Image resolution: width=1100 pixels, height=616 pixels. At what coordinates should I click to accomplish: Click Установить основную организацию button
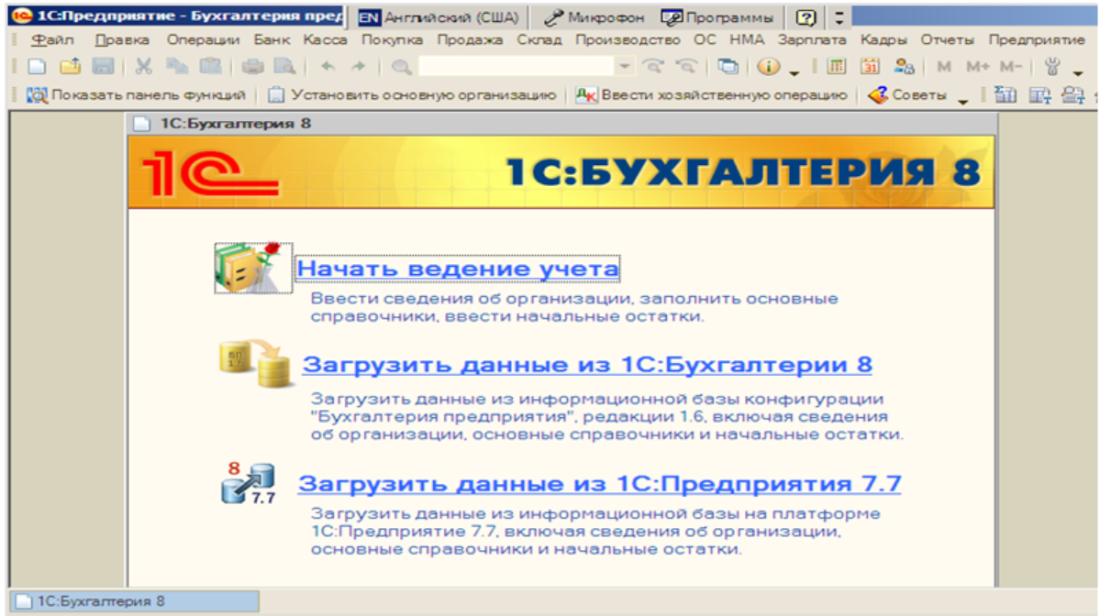click(412, 95)
